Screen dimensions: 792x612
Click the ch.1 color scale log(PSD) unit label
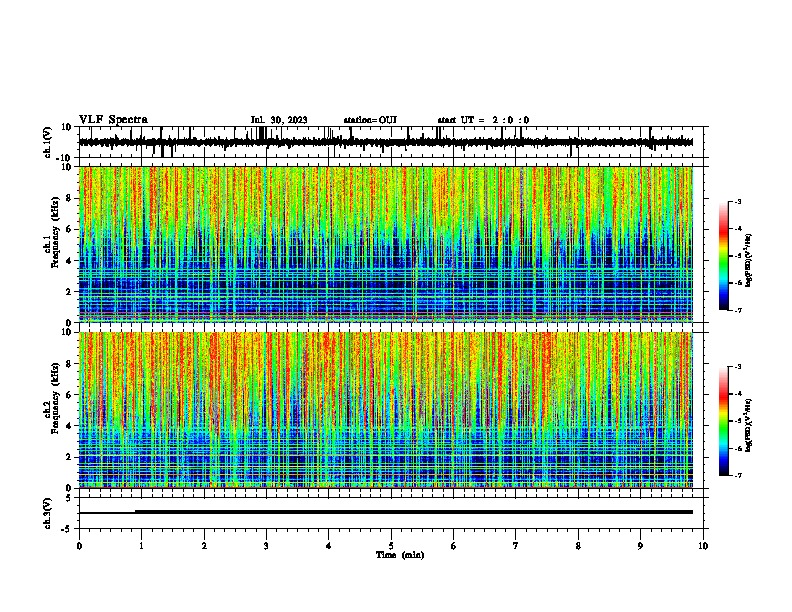pos(749,261)
